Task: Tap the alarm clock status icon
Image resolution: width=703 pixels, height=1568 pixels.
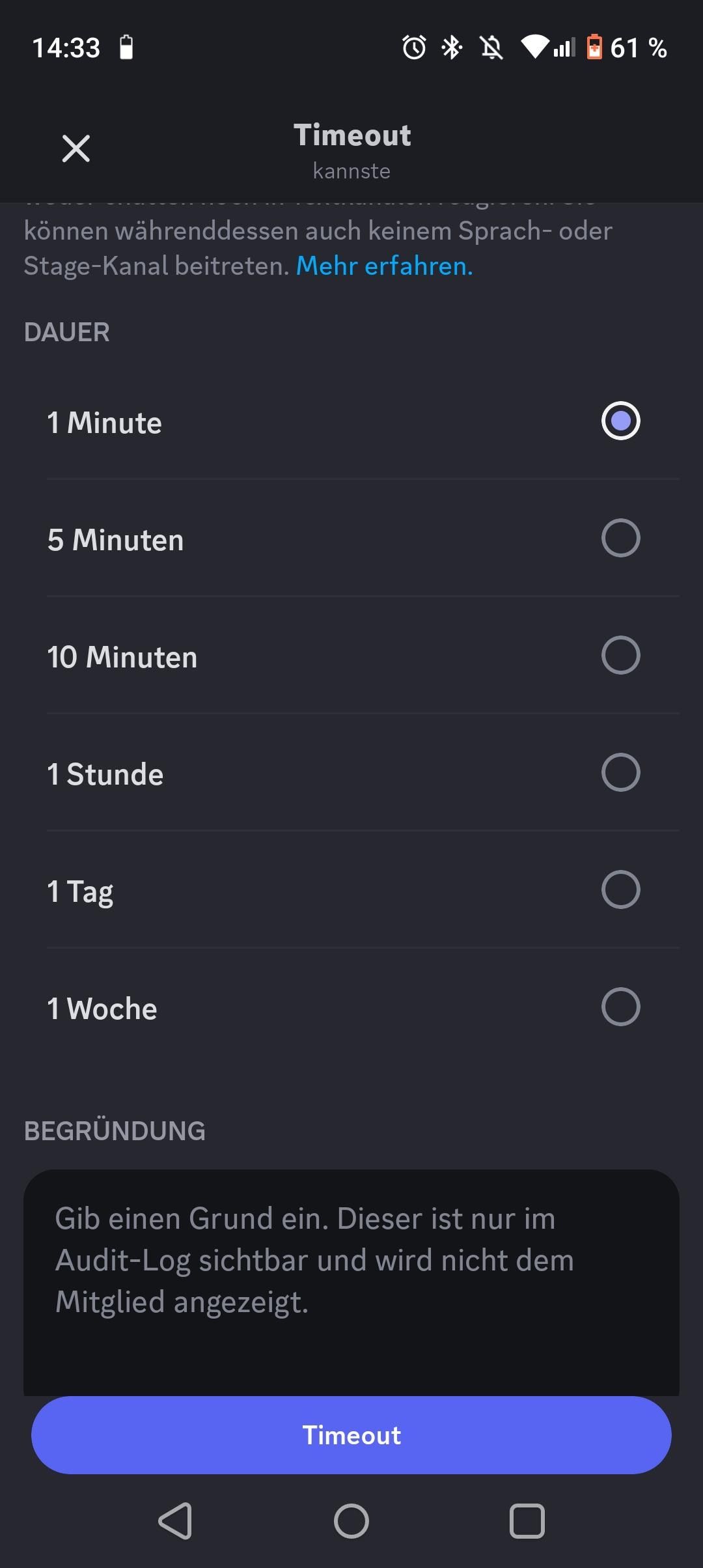Action: tap(414, 48)
